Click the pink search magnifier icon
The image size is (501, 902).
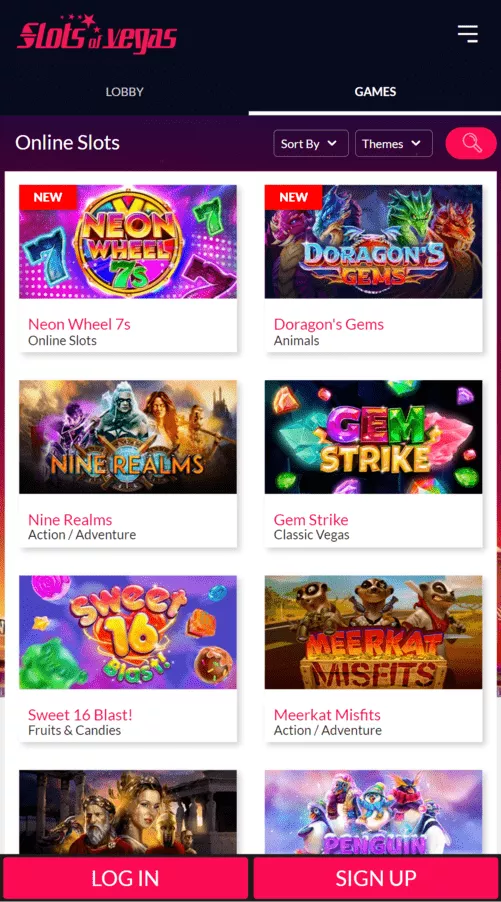click(x=471, y=143)
